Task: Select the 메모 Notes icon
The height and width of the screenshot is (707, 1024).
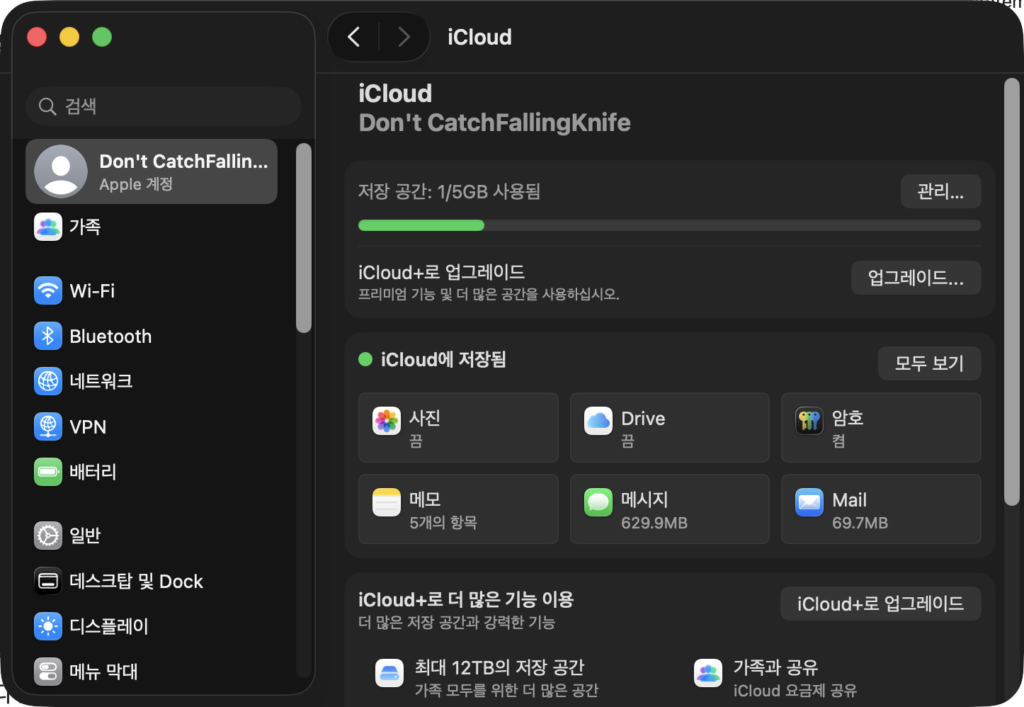Action: 387,502
